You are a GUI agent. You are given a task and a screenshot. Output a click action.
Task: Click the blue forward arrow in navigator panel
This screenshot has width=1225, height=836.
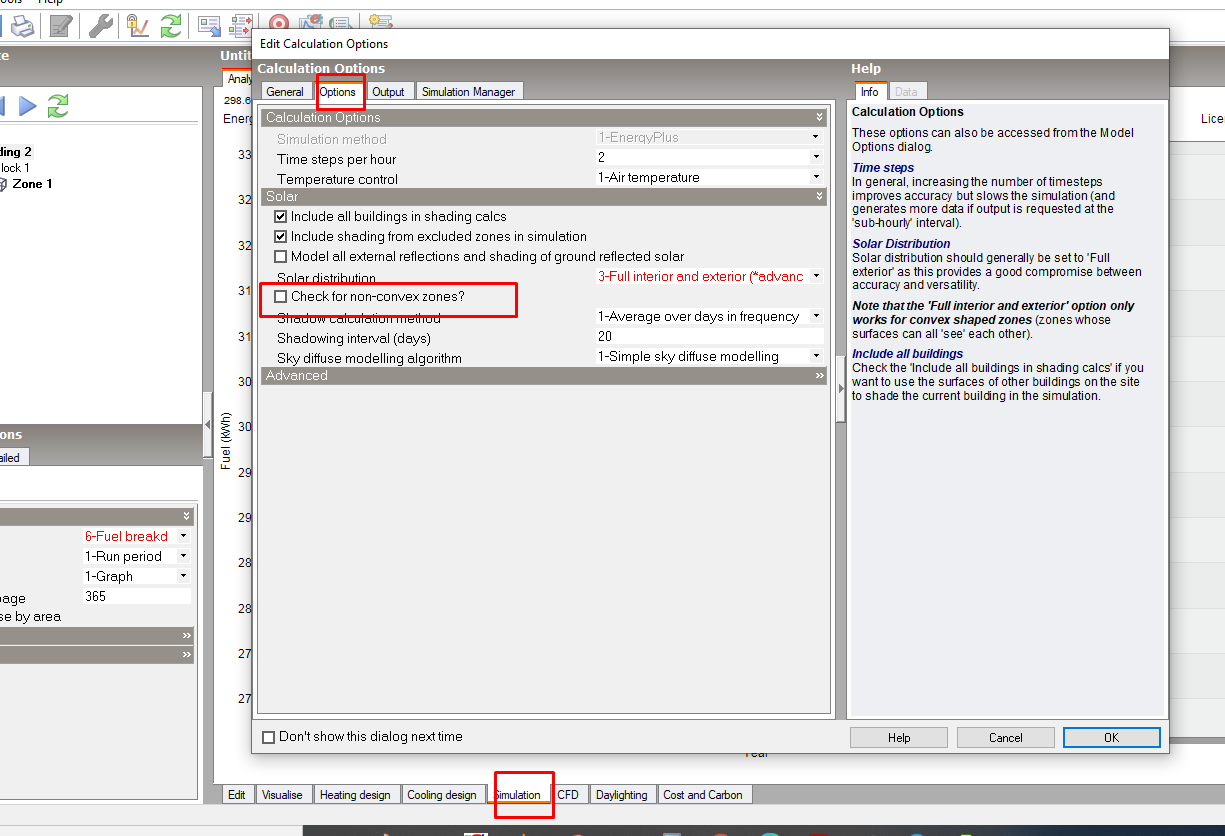(x=28, y=106)
